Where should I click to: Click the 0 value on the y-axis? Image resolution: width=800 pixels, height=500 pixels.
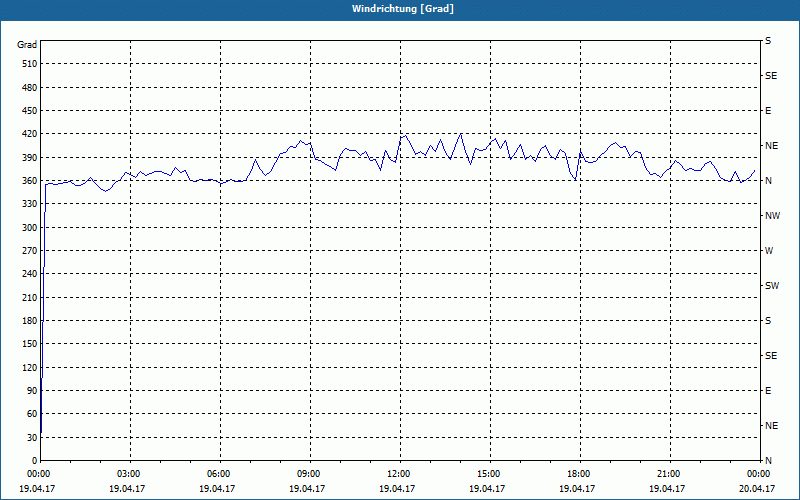(x=34, y=461)
